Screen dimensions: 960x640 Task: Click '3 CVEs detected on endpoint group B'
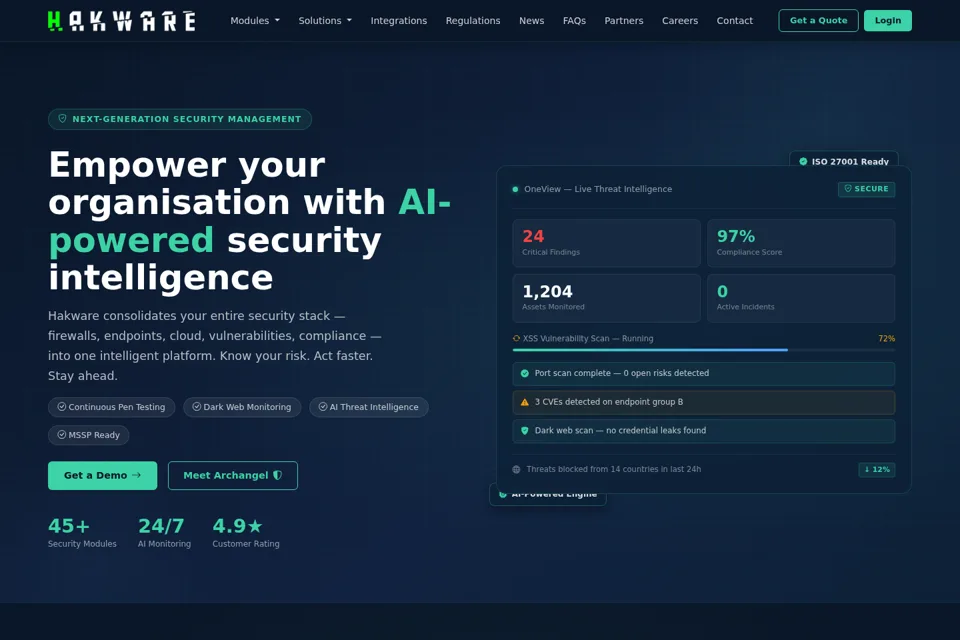point(609,402)
